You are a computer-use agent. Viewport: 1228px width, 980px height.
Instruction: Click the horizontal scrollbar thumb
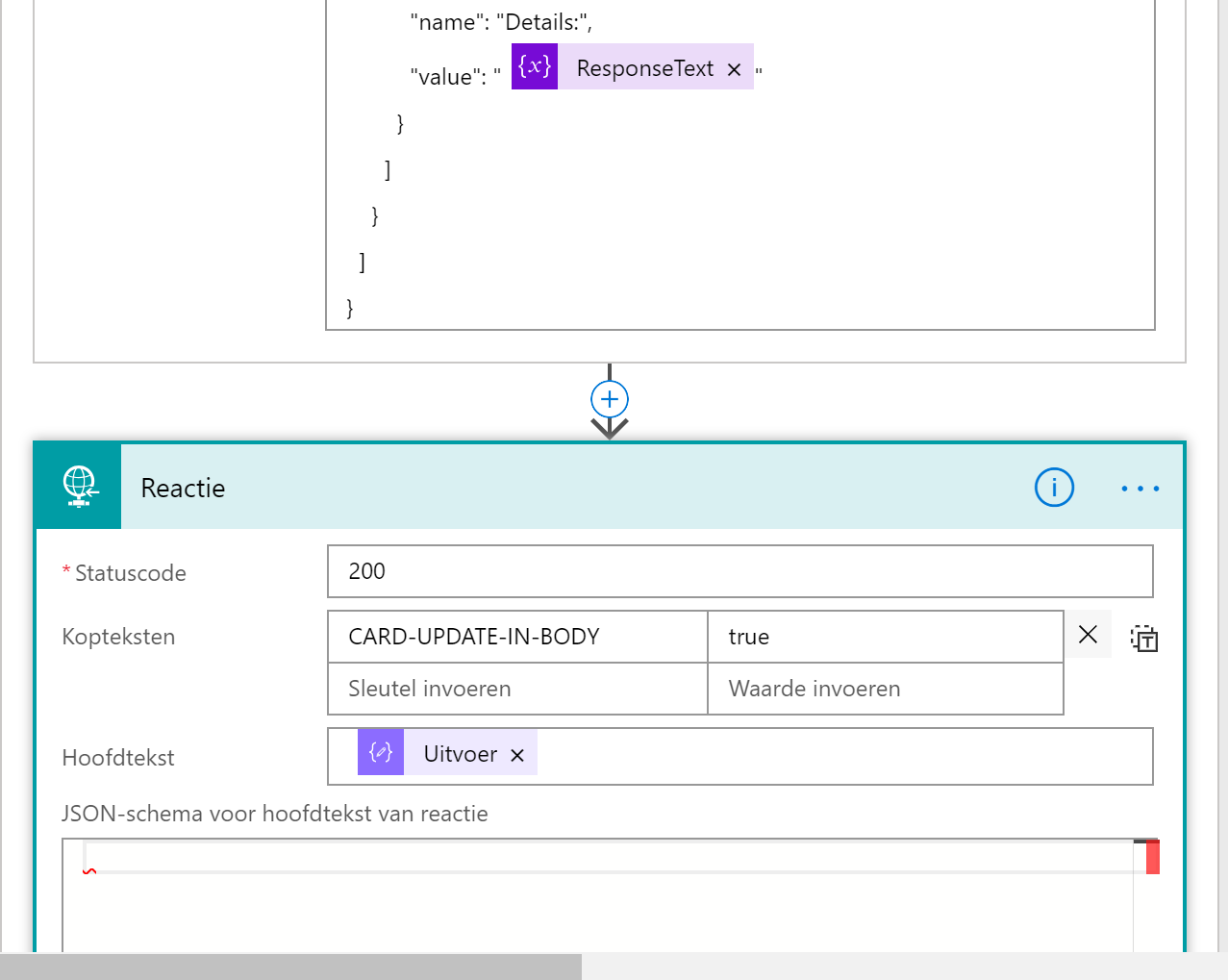[x=290, y=967]
